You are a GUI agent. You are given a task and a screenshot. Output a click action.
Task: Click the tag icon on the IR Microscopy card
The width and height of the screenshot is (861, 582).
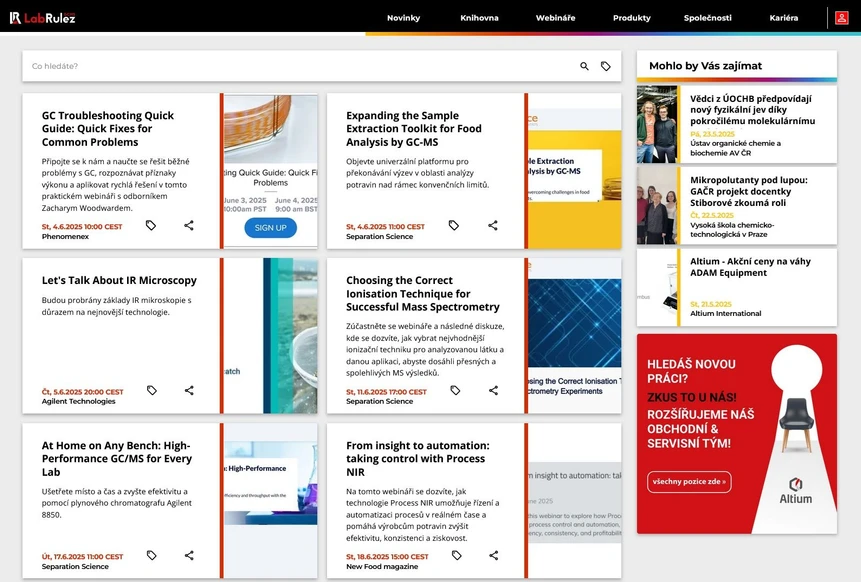151,390
